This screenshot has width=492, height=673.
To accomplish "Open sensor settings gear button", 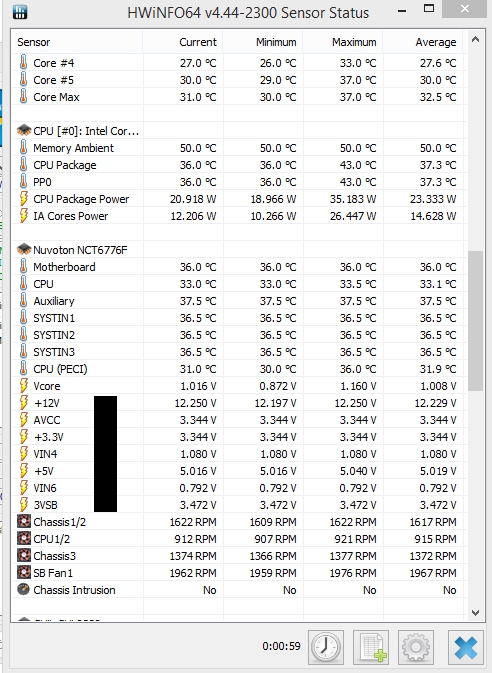I will point(416,647).
